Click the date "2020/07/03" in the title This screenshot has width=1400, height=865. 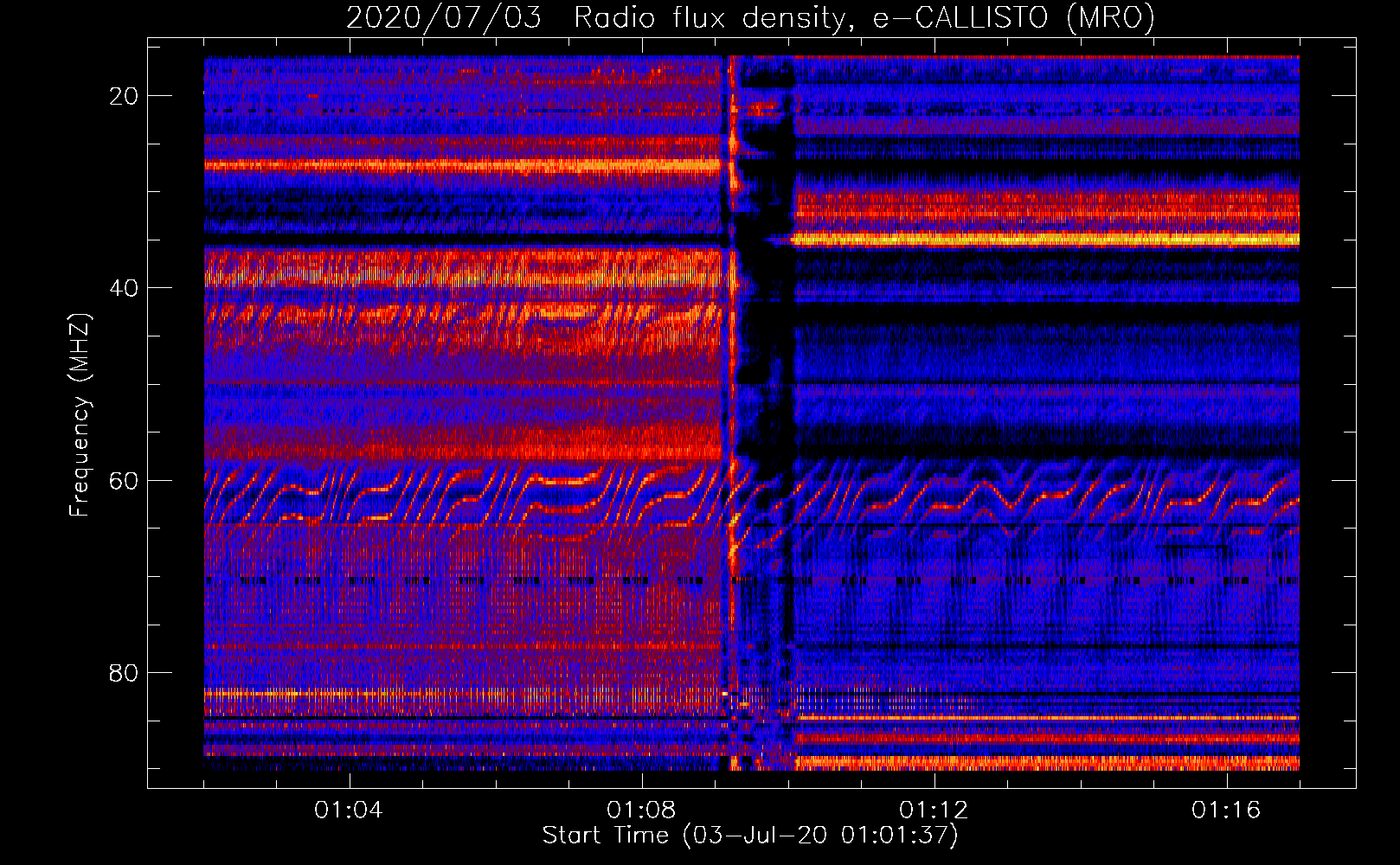[x=444, y=17]
